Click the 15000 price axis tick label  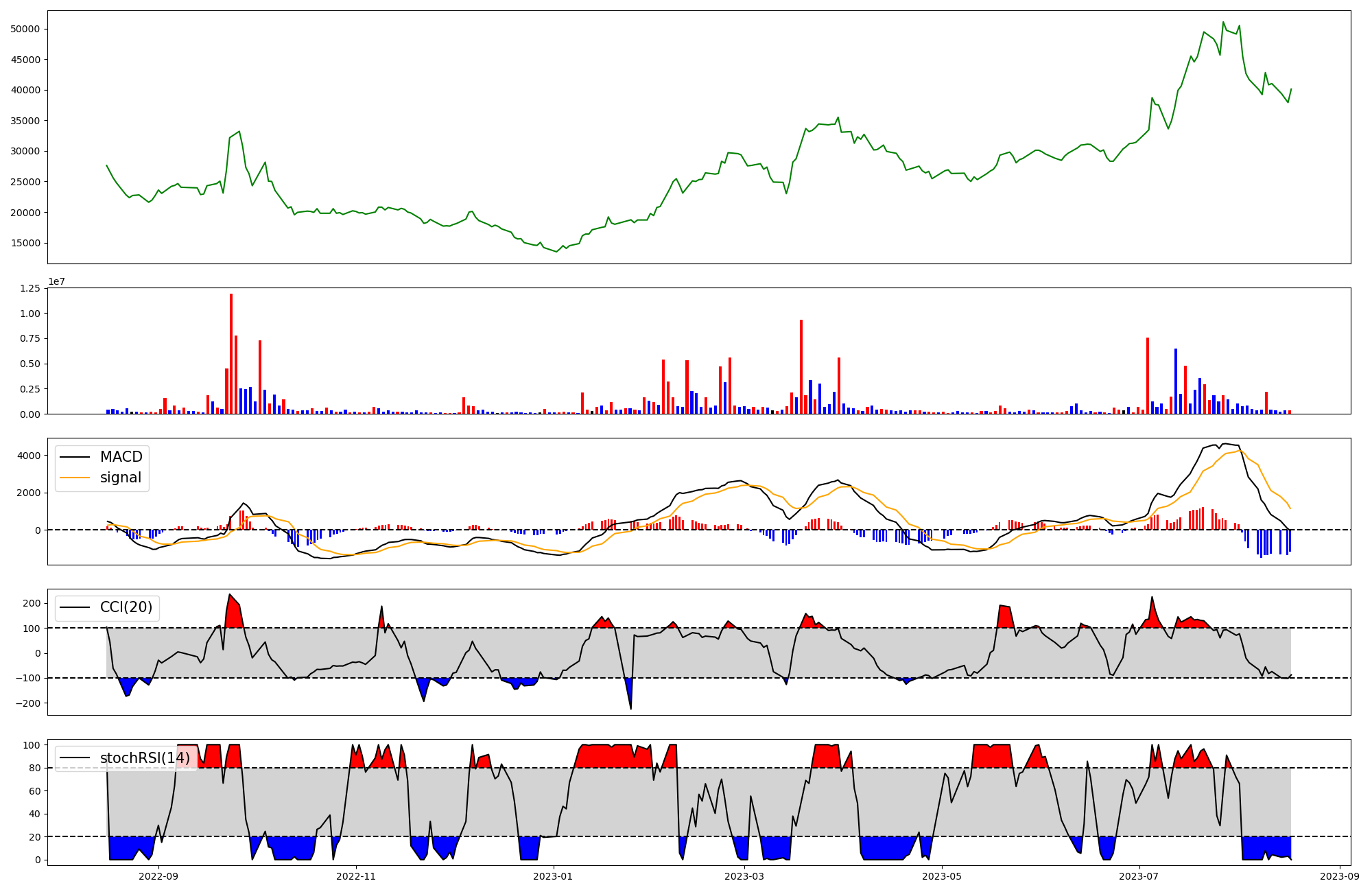[x=25, y=243]
